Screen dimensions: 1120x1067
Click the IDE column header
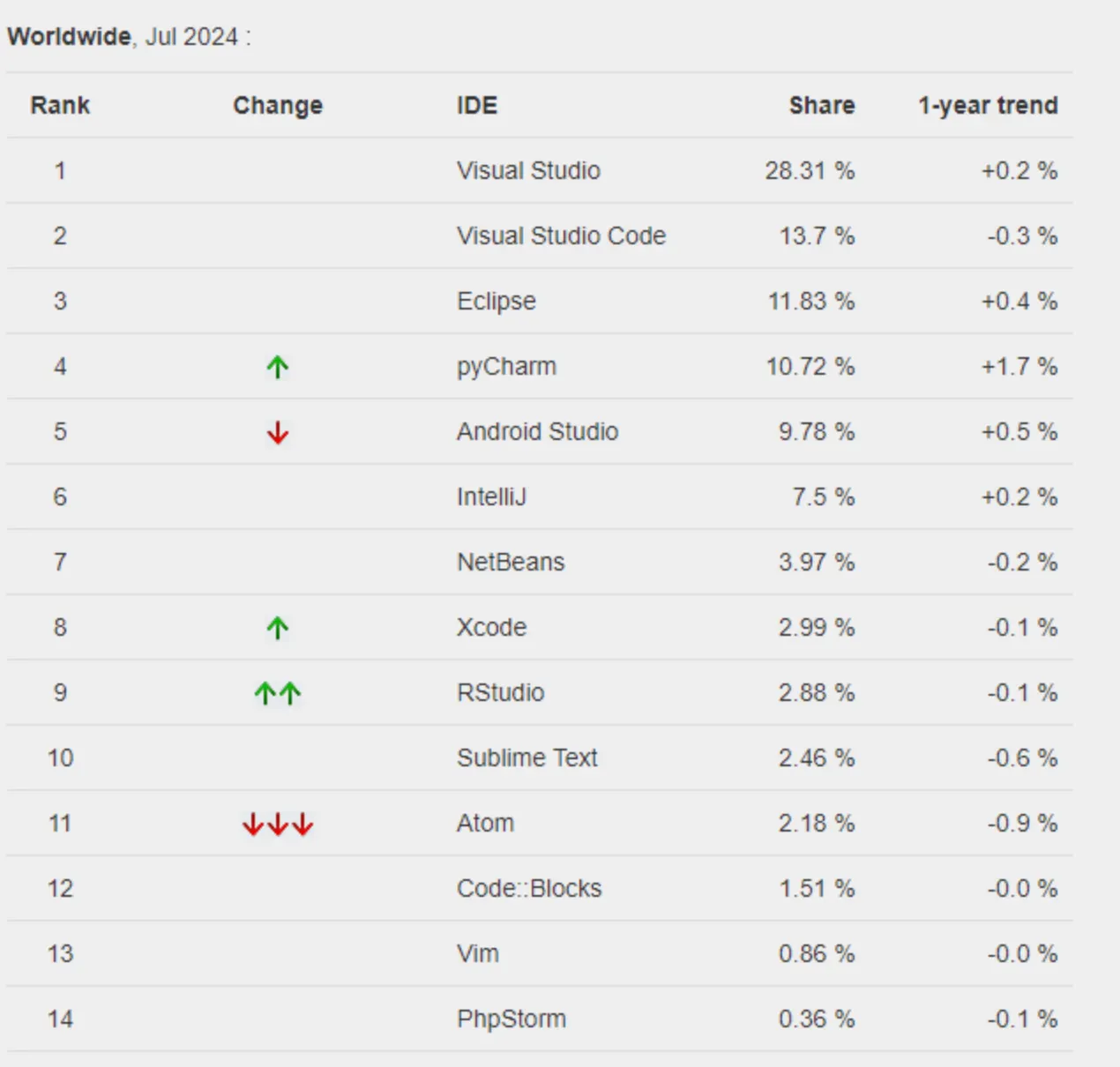(477, 105)
